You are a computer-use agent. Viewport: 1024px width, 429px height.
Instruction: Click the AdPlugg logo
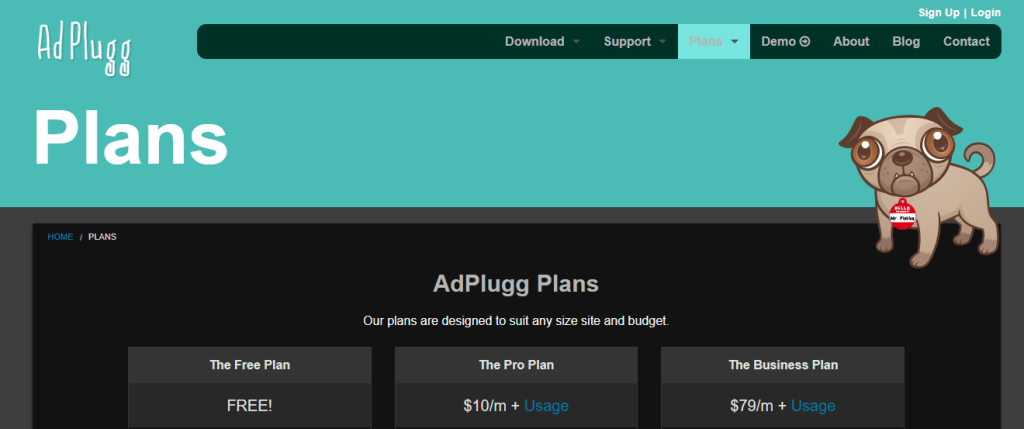coord(84,50)
